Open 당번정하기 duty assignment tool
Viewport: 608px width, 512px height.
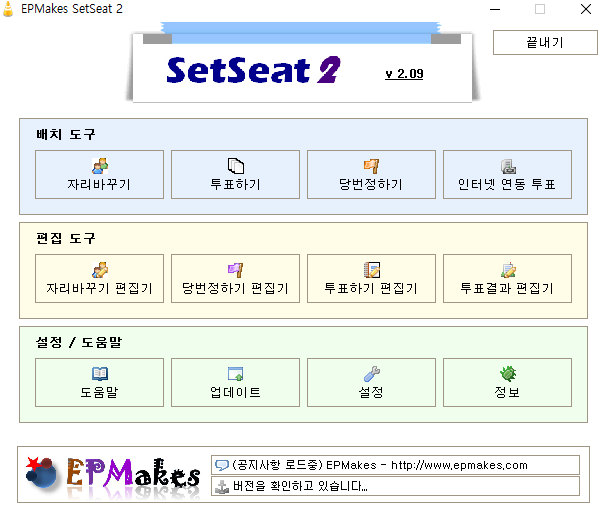click(x=371, y=175)
